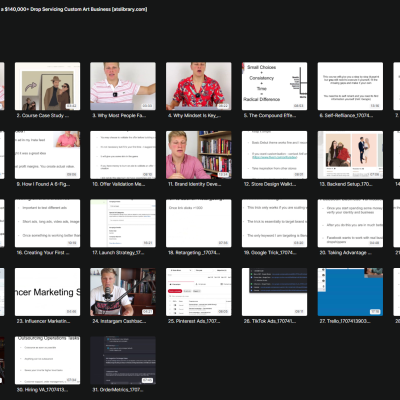This screenshot has height=400, width=400.
Task: Select the '6. Self-Reliance' video thumbnail
Action: pyautogui.click(x=350, y=86)
